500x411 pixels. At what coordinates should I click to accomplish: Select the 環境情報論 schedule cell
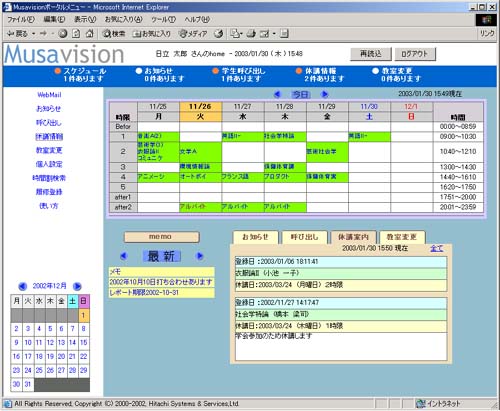[200, 167]
